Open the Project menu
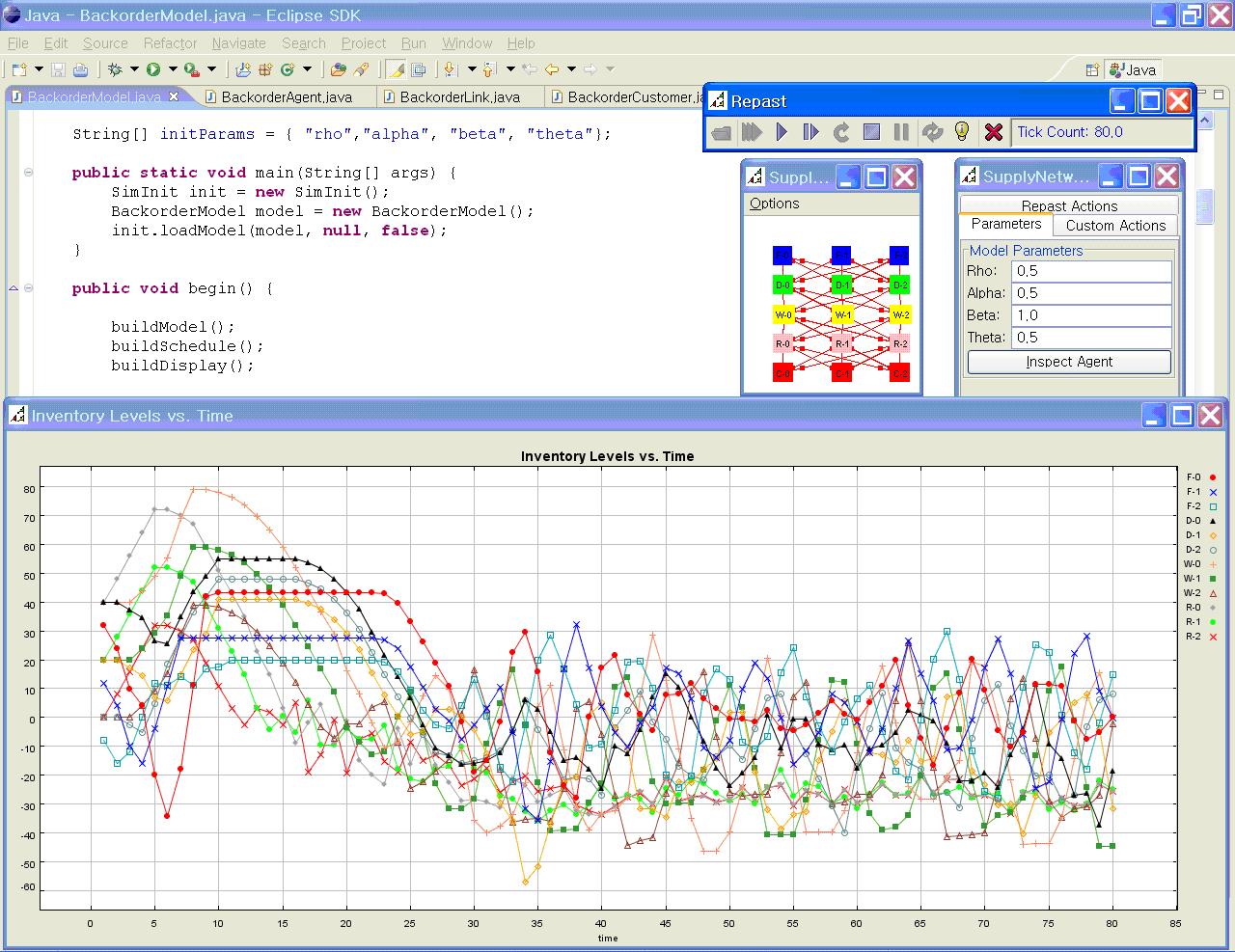This screenshot has height=952, width=1235. click(364, 43)
